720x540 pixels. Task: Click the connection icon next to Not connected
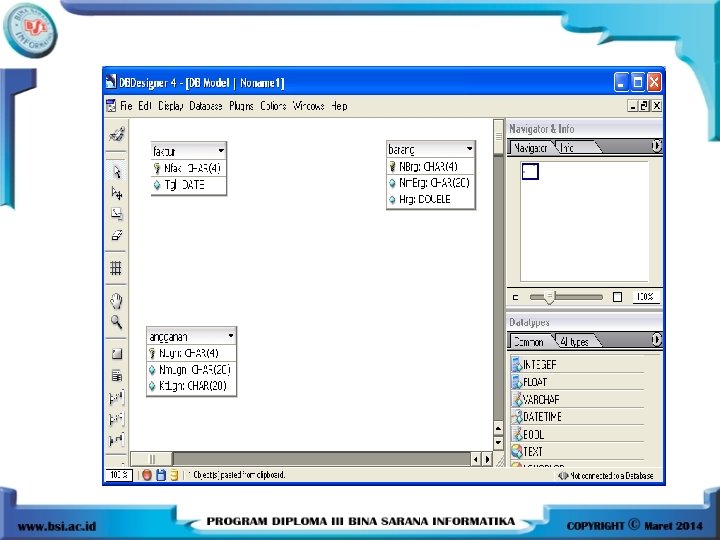point(563,476)
